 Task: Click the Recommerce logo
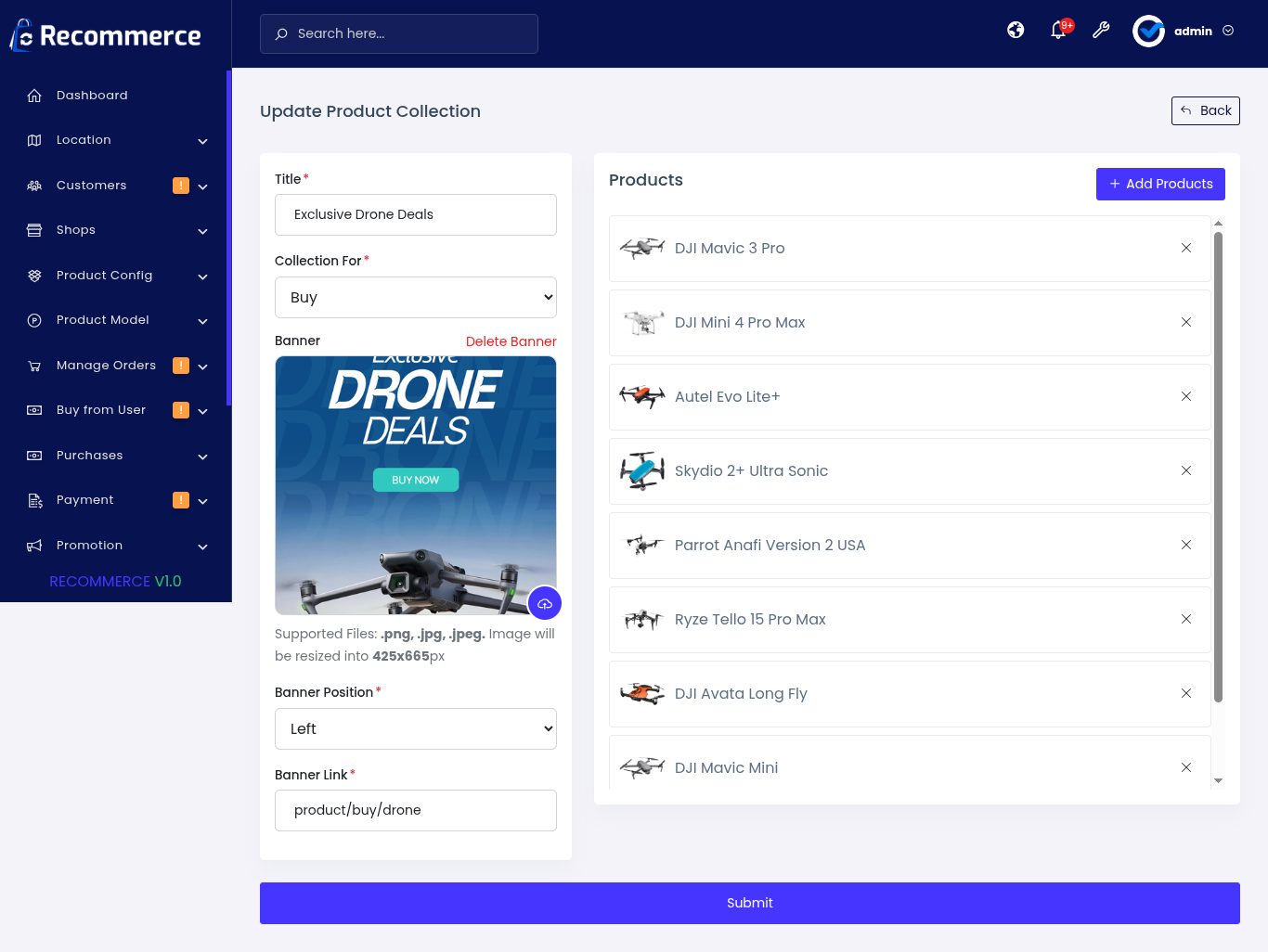click(105, 35)
